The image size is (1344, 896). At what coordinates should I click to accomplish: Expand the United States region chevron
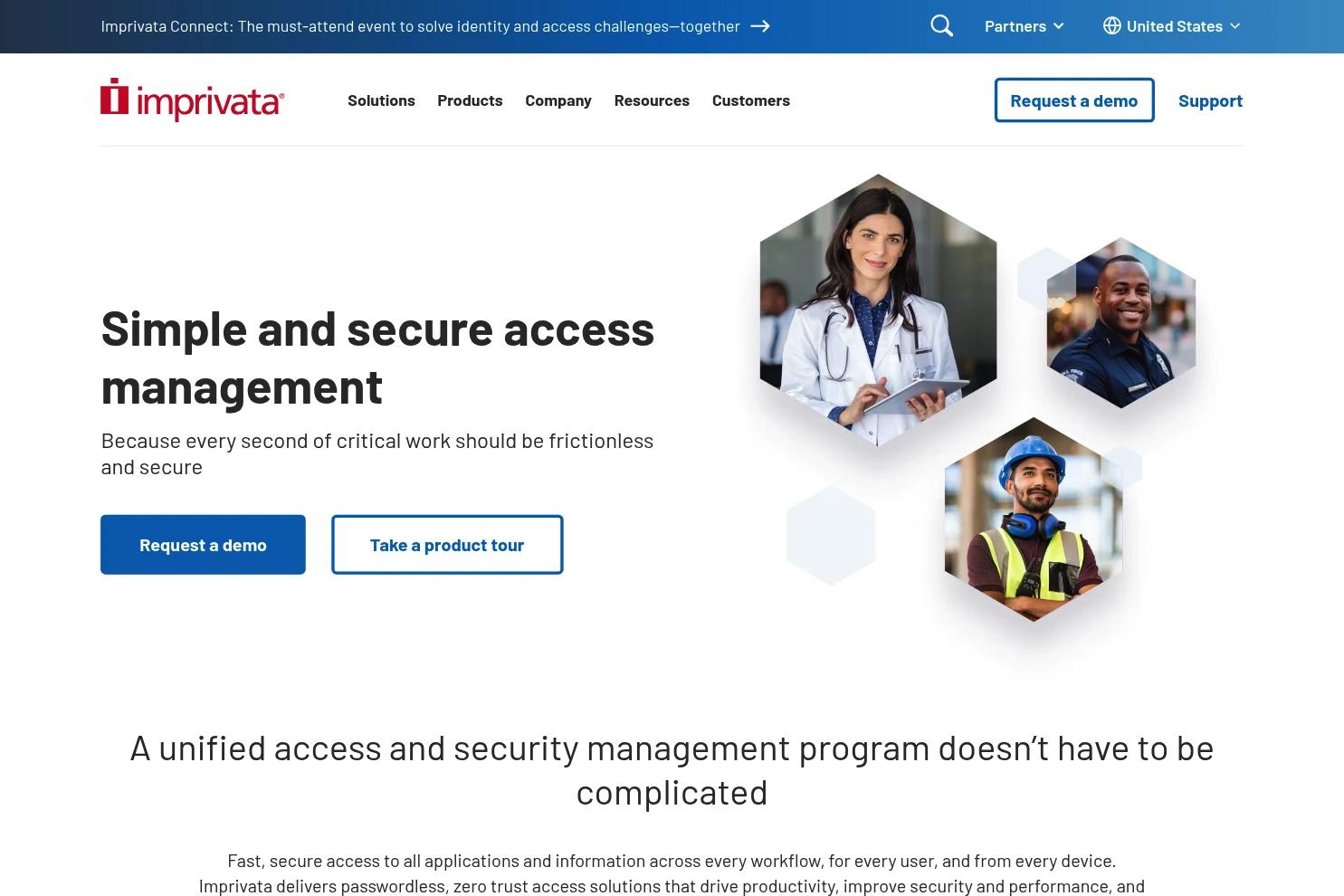[1235, 26]
